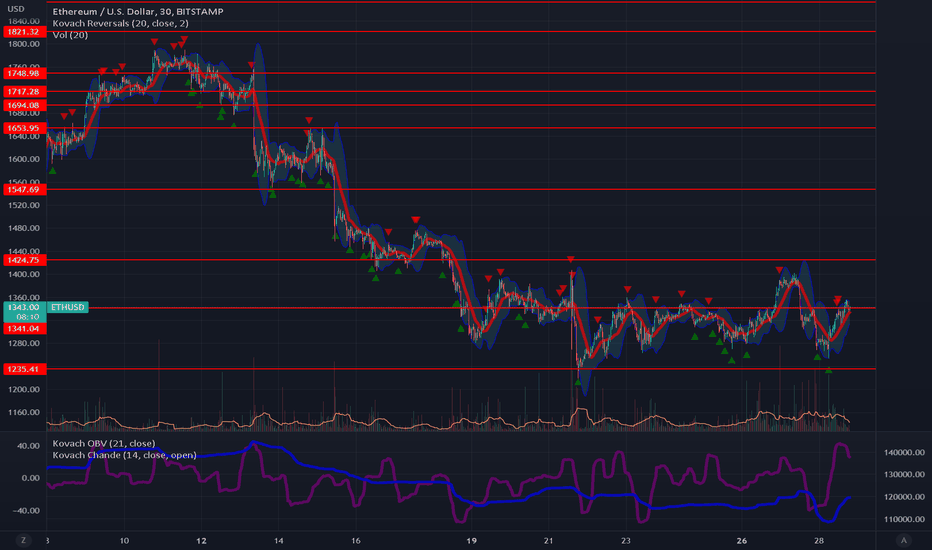This screenshot has height=550, width=932.
Task: Click the 1821.32 red price label
Action: (24, 32)
